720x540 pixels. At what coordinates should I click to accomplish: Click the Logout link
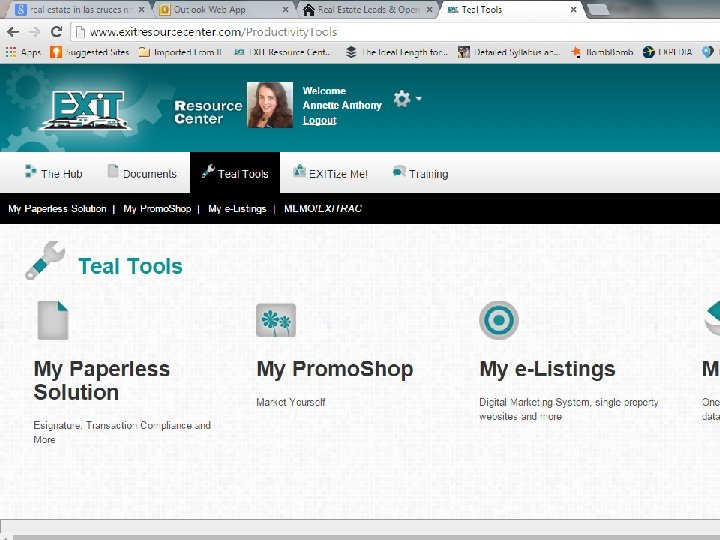pos(320,120)
